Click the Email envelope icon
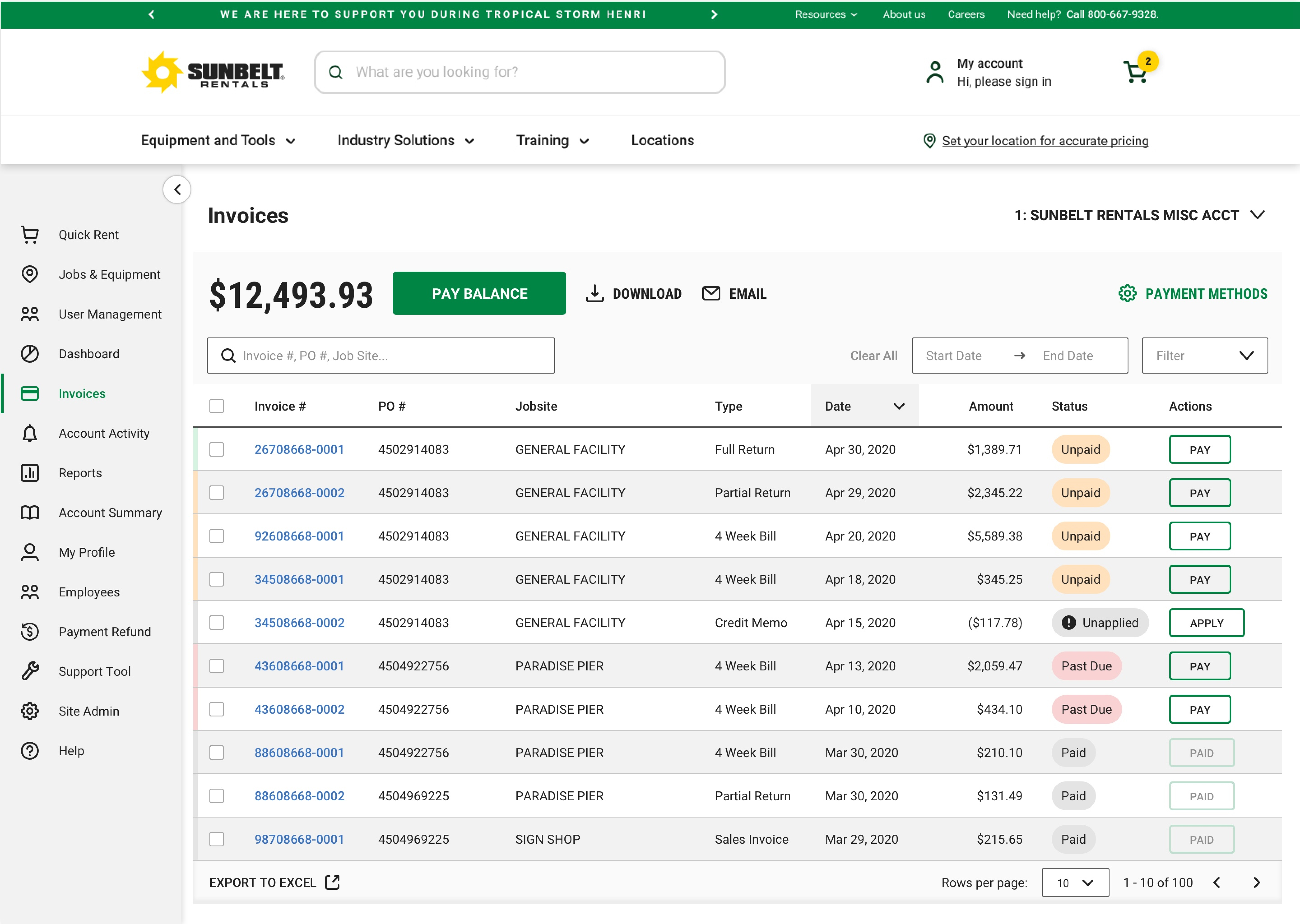 coord(711,293)
